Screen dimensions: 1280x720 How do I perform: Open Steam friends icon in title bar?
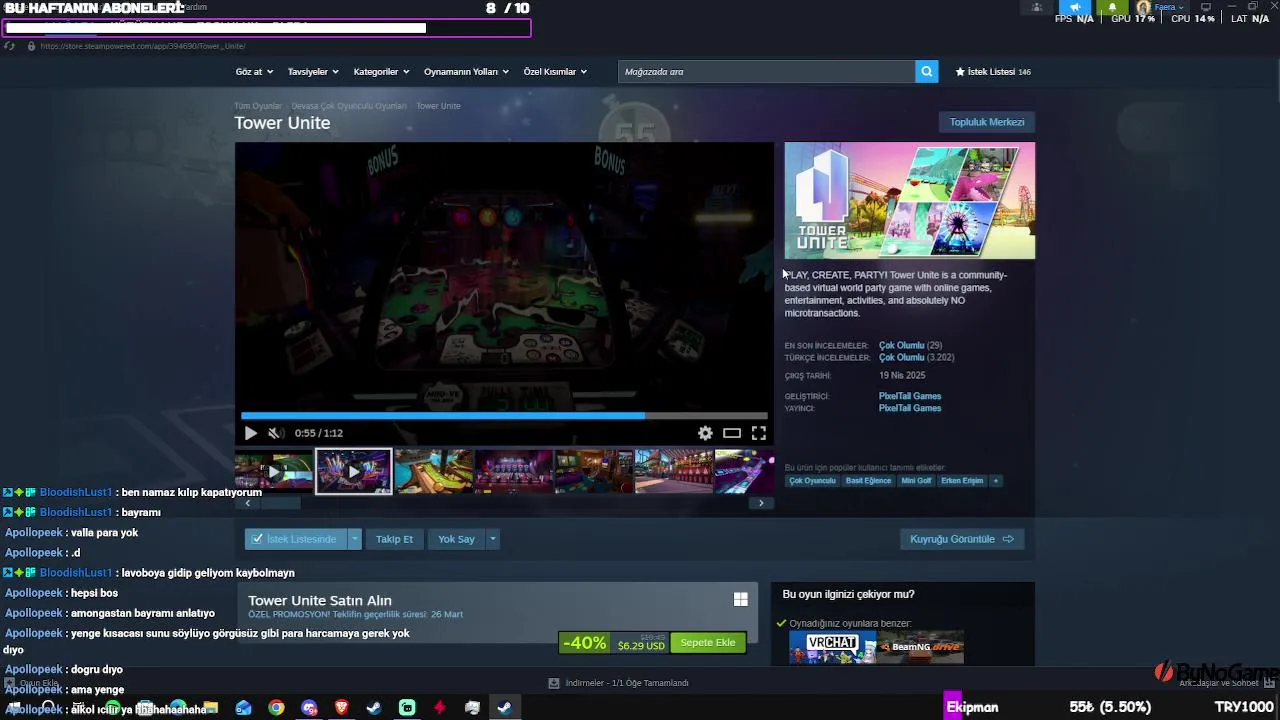(x=1037, y=7)
